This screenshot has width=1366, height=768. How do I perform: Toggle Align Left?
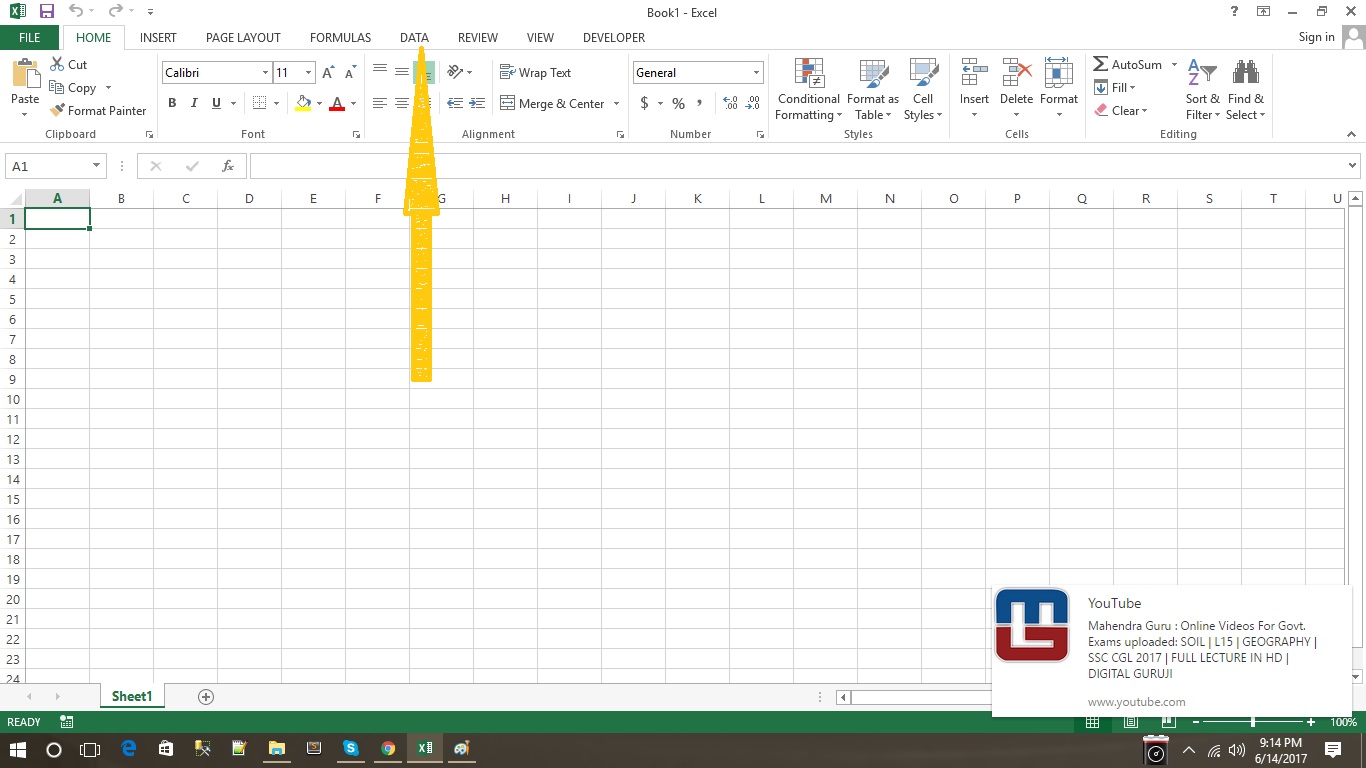click(380, 103)
